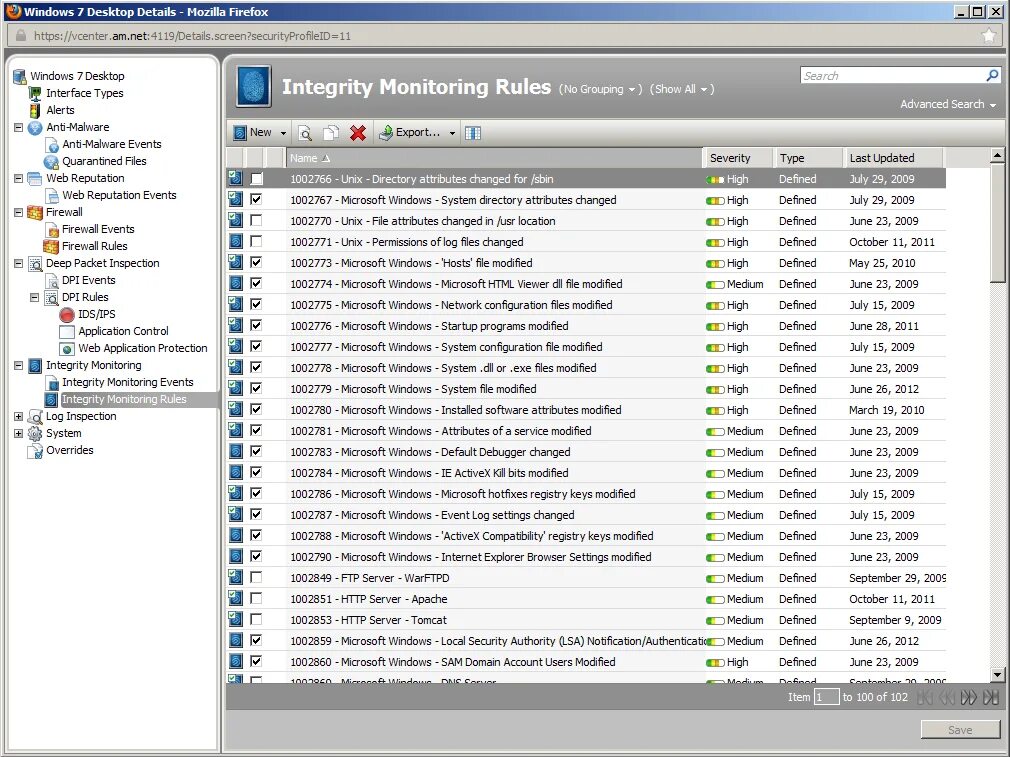1010x757 pixels.
Task: Check rule 1002771 Unix log files permissions
Action: [256, 242]
